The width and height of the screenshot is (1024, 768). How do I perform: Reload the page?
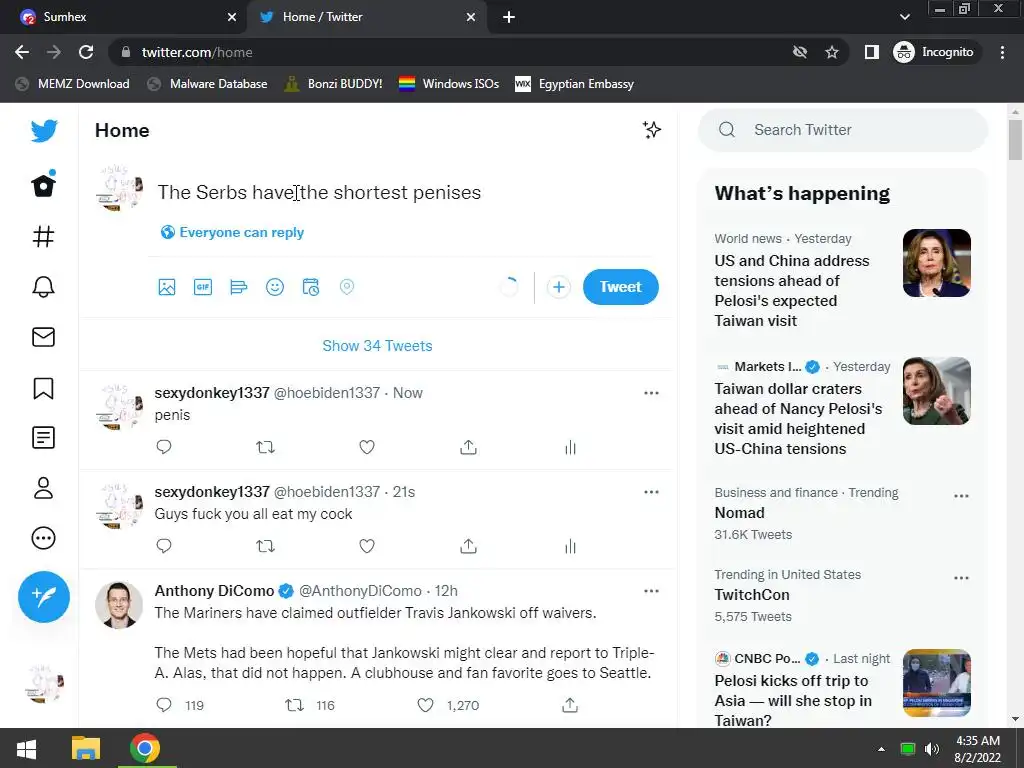point(86,52)
